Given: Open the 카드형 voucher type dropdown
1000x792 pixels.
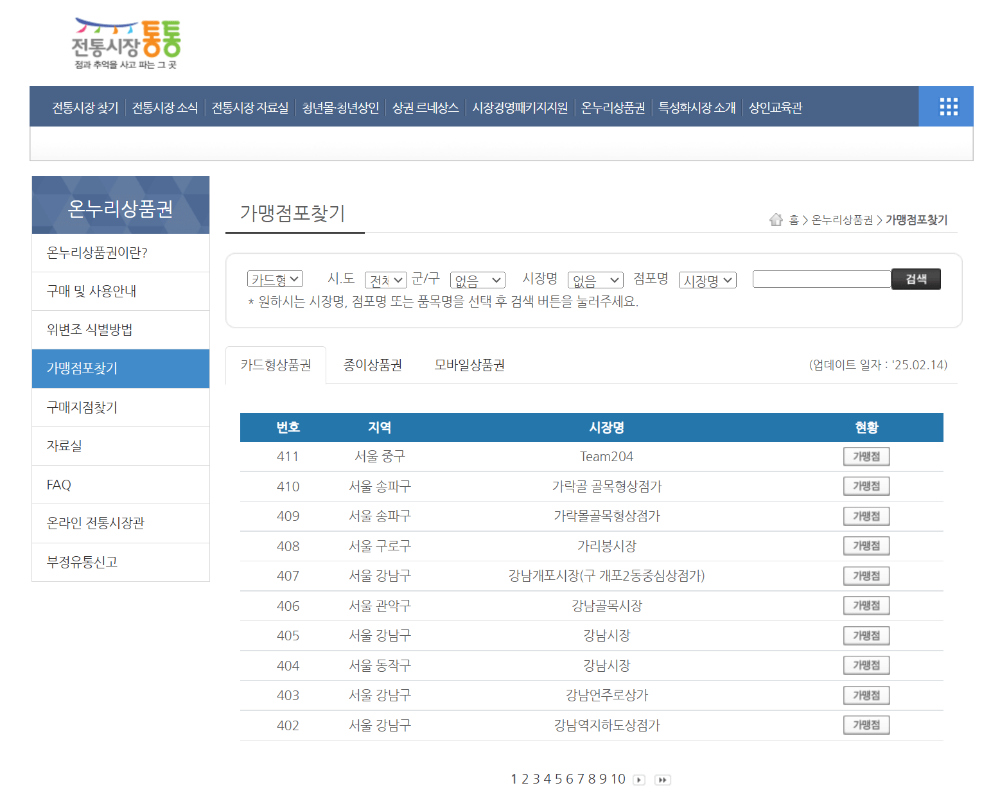Looking at the screenshot, I should [x=274, y=279].
